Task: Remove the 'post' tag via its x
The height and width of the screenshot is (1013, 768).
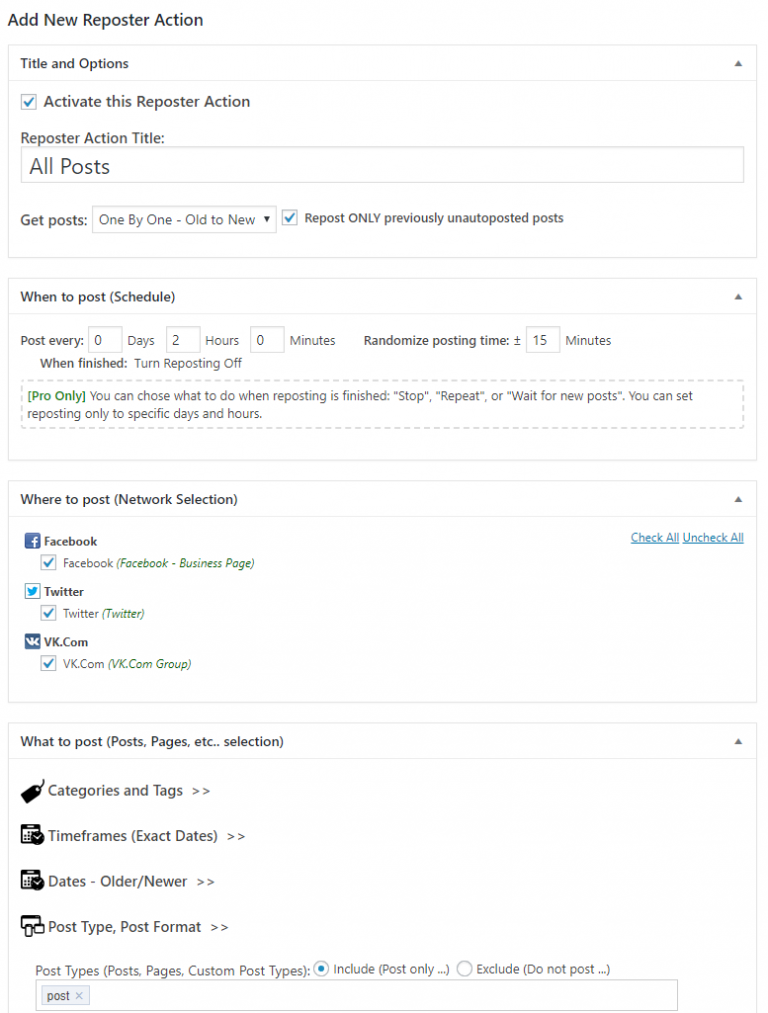Action: (79, 996)
